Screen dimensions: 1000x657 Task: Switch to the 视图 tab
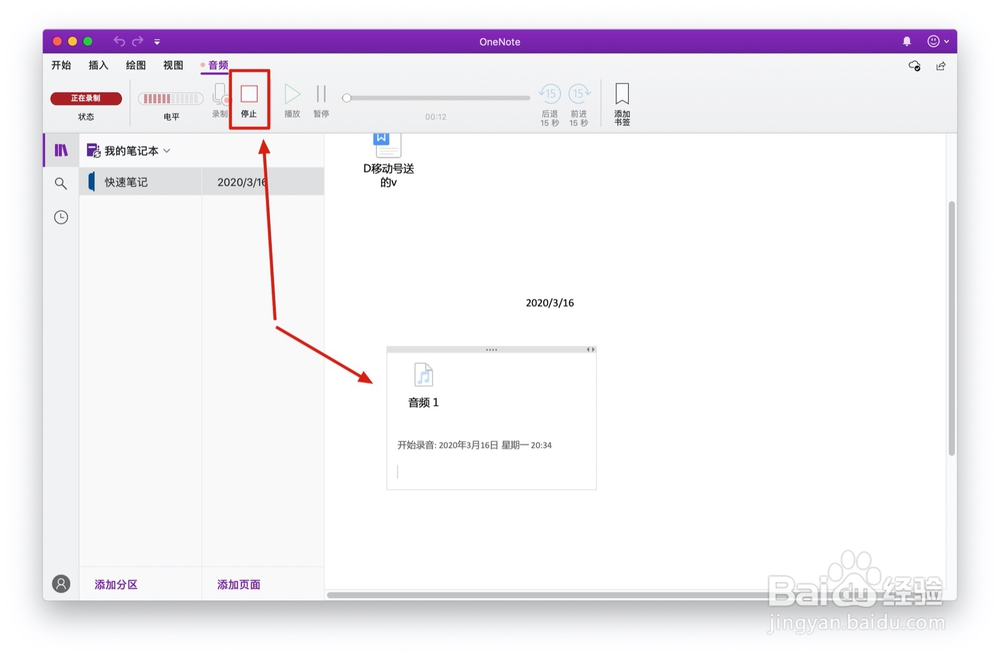click(x=173, y=65)
